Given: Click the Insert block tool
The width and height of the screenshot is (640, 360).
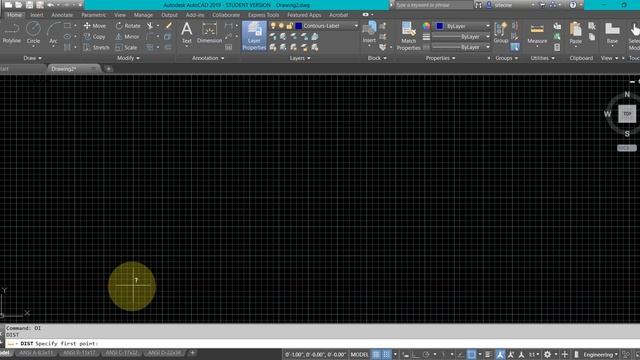Looking at the screenshot, I should coord(369,32).
